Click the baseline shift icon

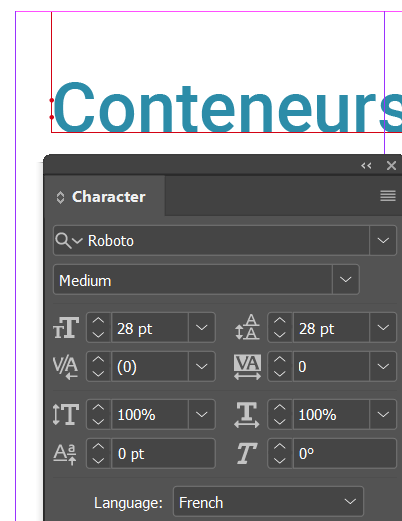[65, 454]
